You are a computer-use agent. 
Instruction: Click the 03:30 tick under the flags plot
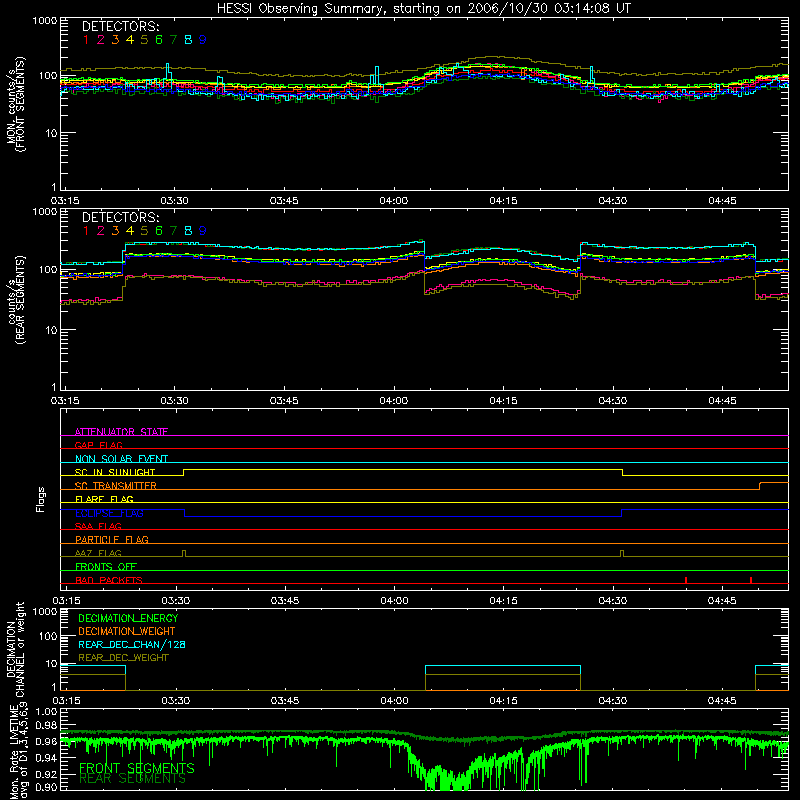[176, 601]
